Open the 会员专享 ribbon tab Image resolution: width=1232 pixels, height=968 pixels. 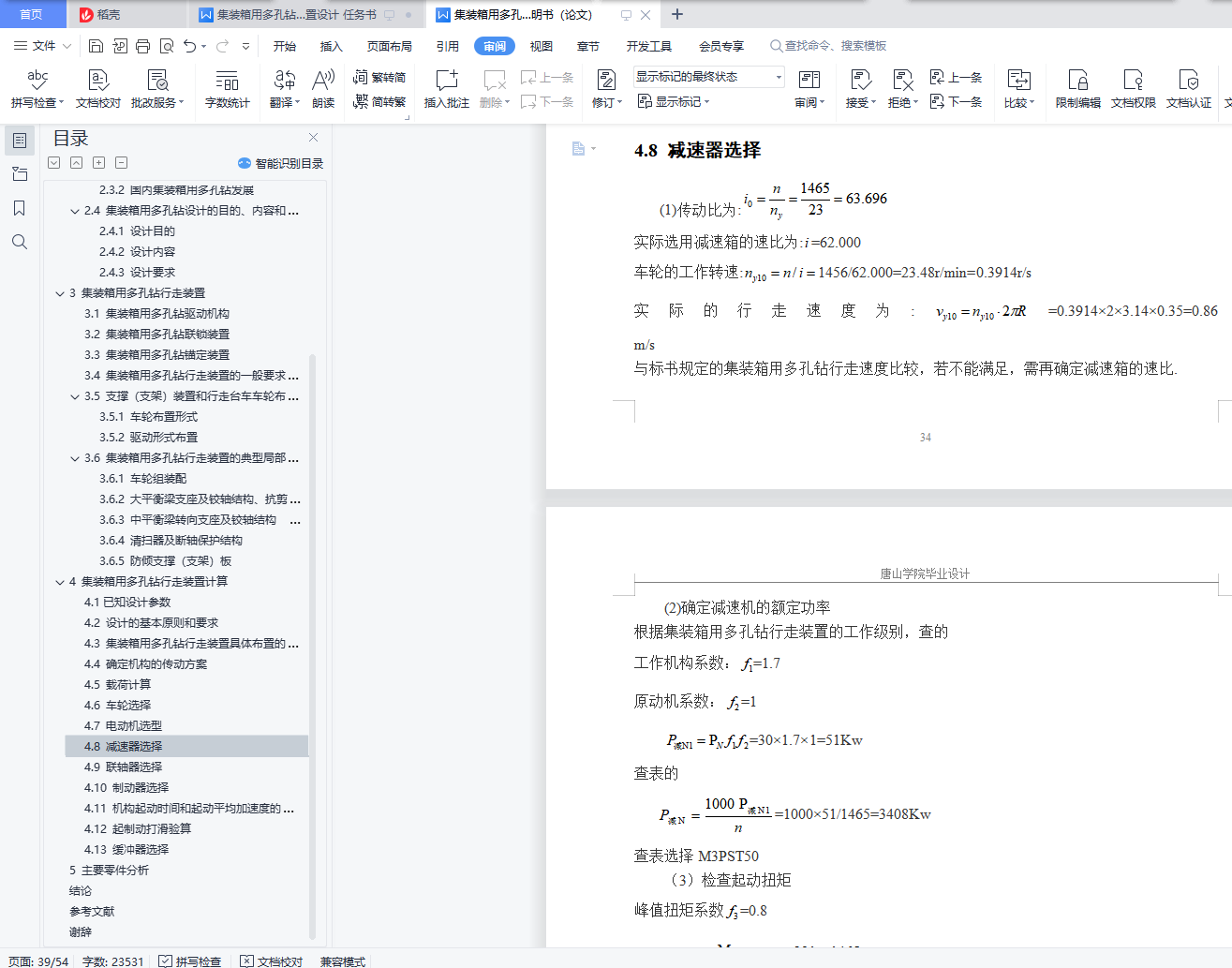click(x=721, y=46)
